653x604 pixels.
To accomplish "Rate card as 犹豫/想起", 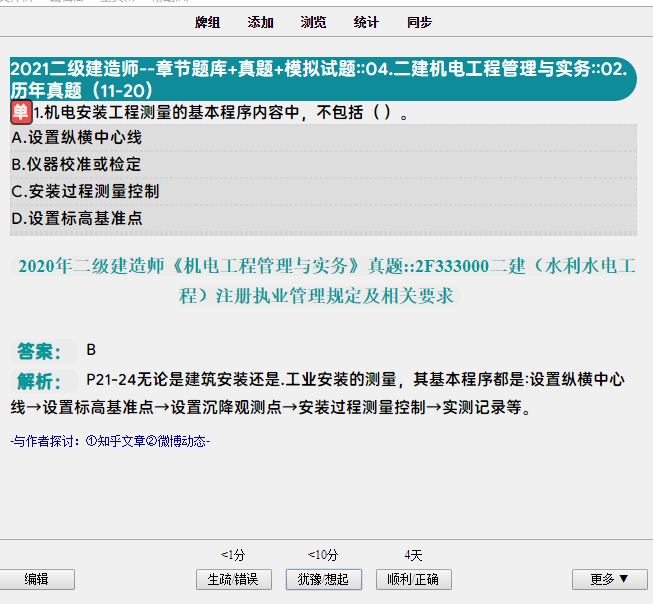I will tap(324, 579).
